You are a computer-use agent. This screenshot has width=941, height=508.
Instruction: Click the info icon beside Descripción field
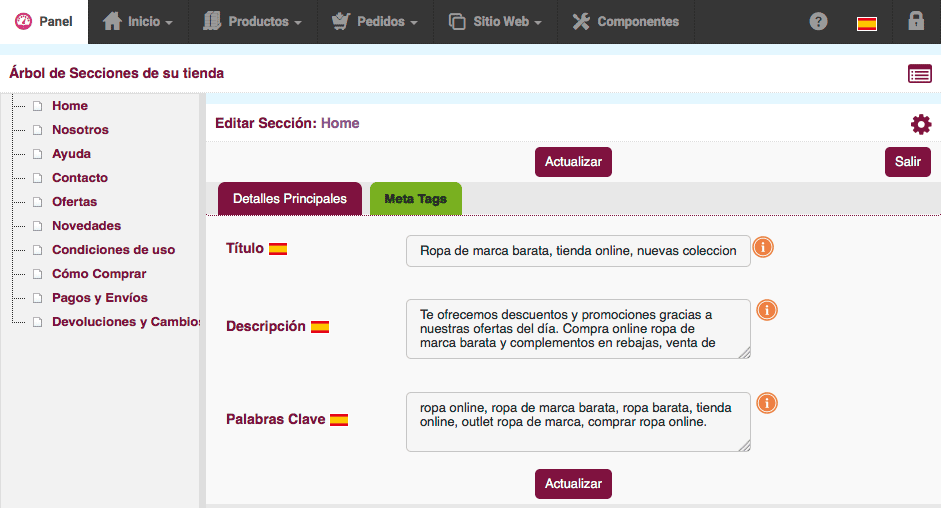767,310
